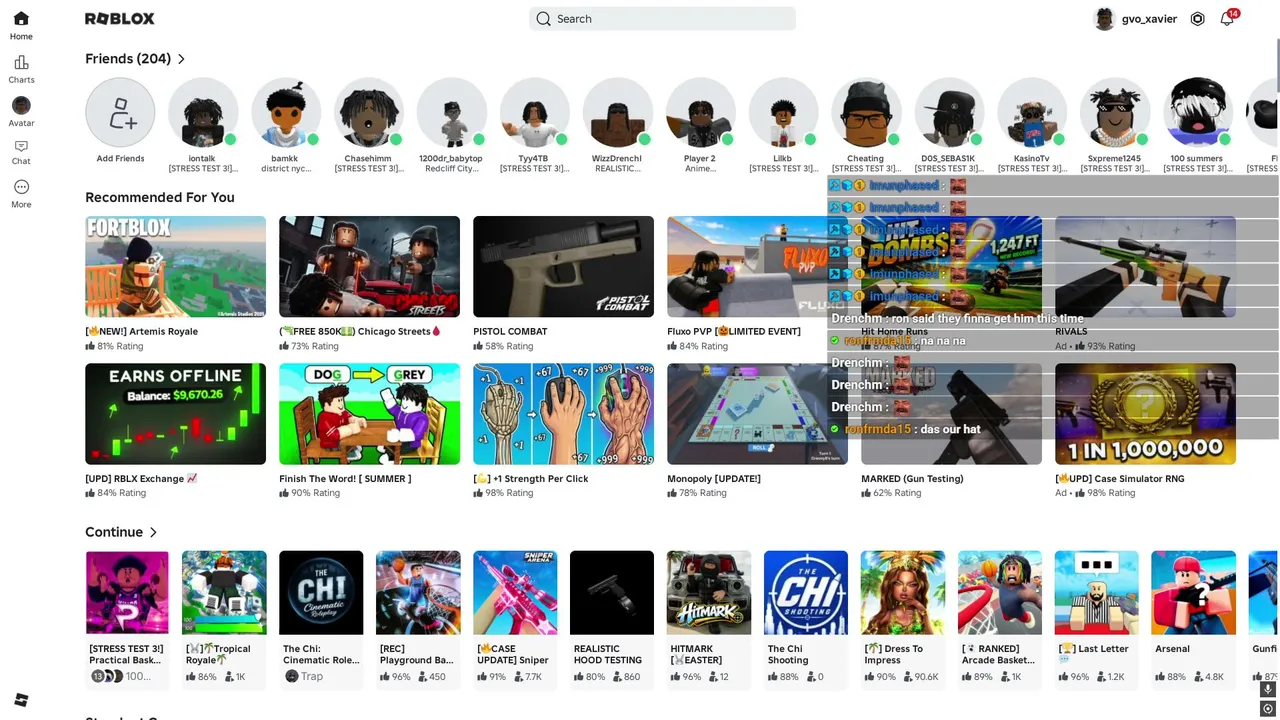Open +1 Strength Per Click game
Viewport: 1280px width, 720px height.
pos(563,414)
